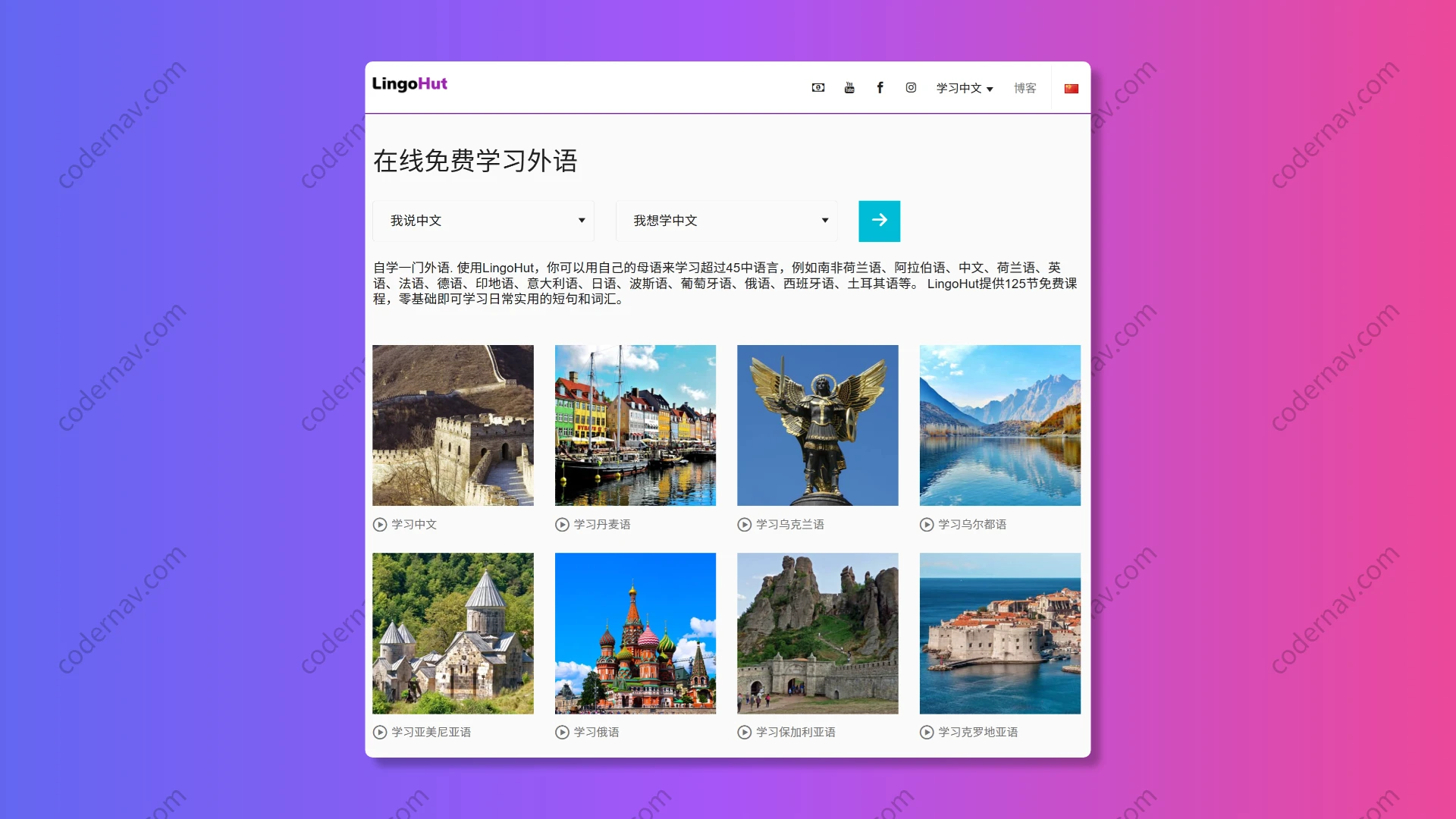Click the 学习克罗地亚语 course link

point(977,733)
